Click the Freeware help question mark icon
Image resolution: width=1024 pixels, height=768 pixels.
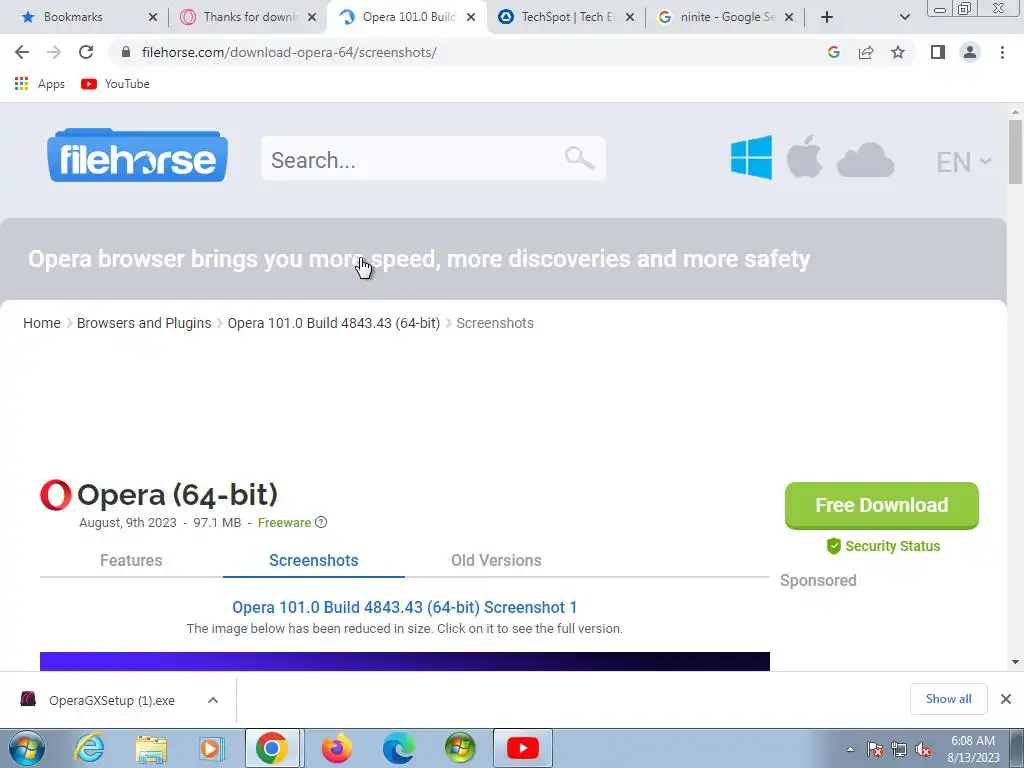(x=321, y=522)
